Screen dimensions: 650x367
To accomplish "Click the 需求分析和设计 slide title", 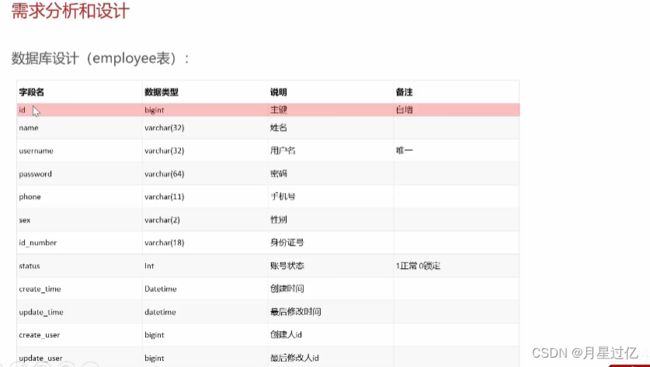I will coord(70,10).
